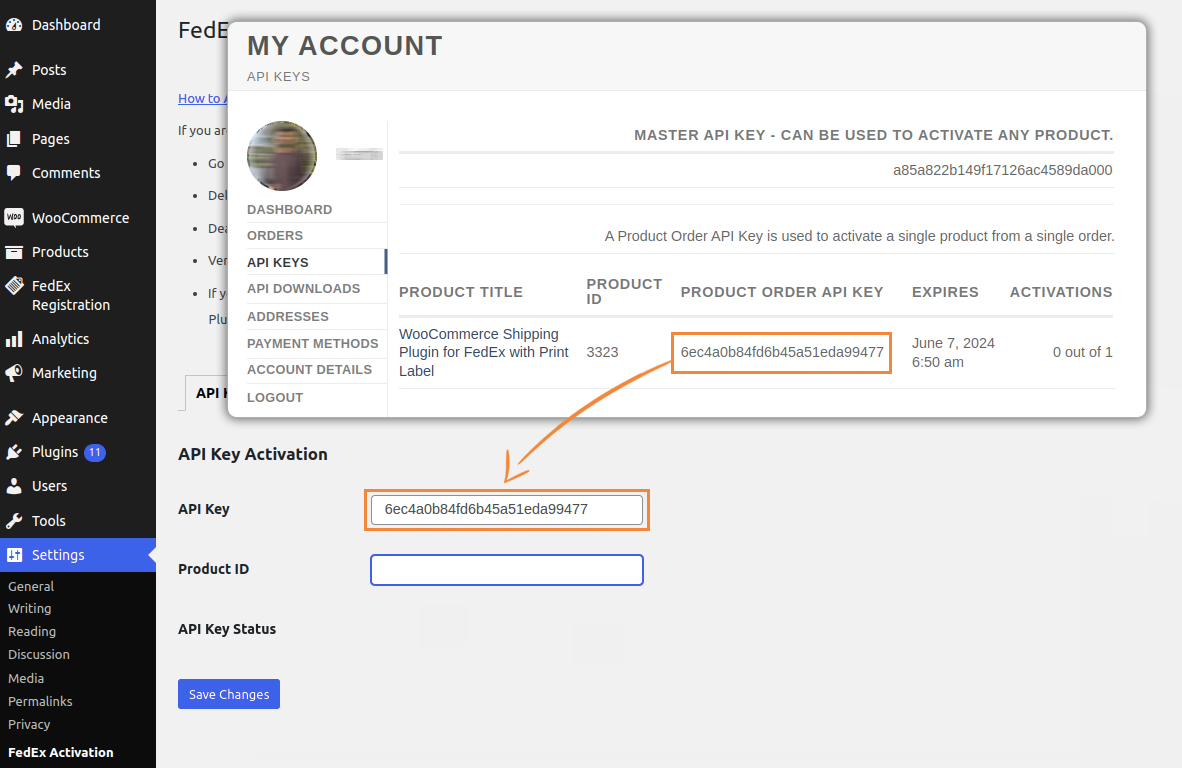The height and width of the screenshot is (768, 1182).
Task: Click the activations count '0 out of 1'
Action: [1082, 352]
